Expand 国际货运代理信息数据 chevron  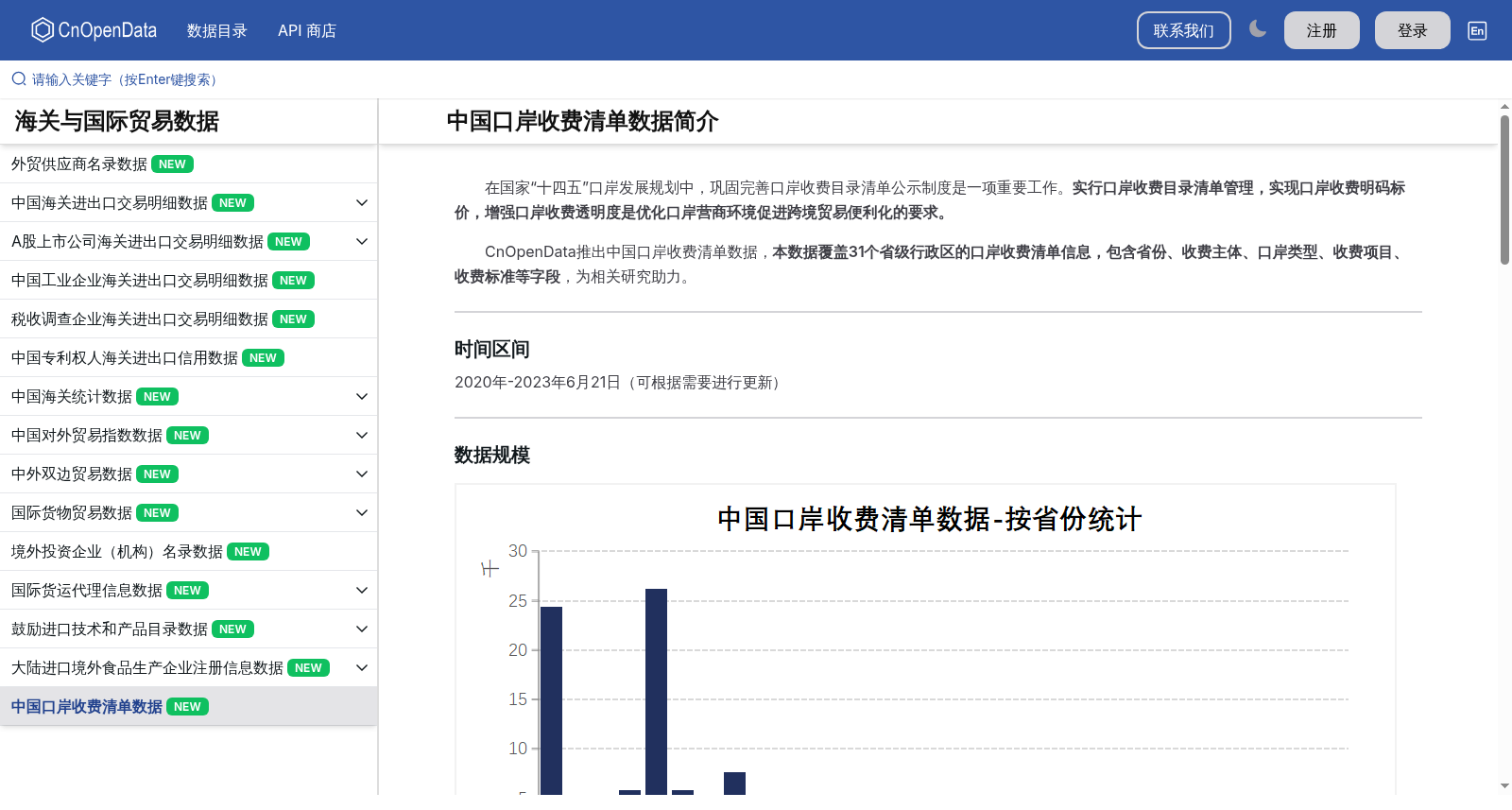[x=361, y=590]
